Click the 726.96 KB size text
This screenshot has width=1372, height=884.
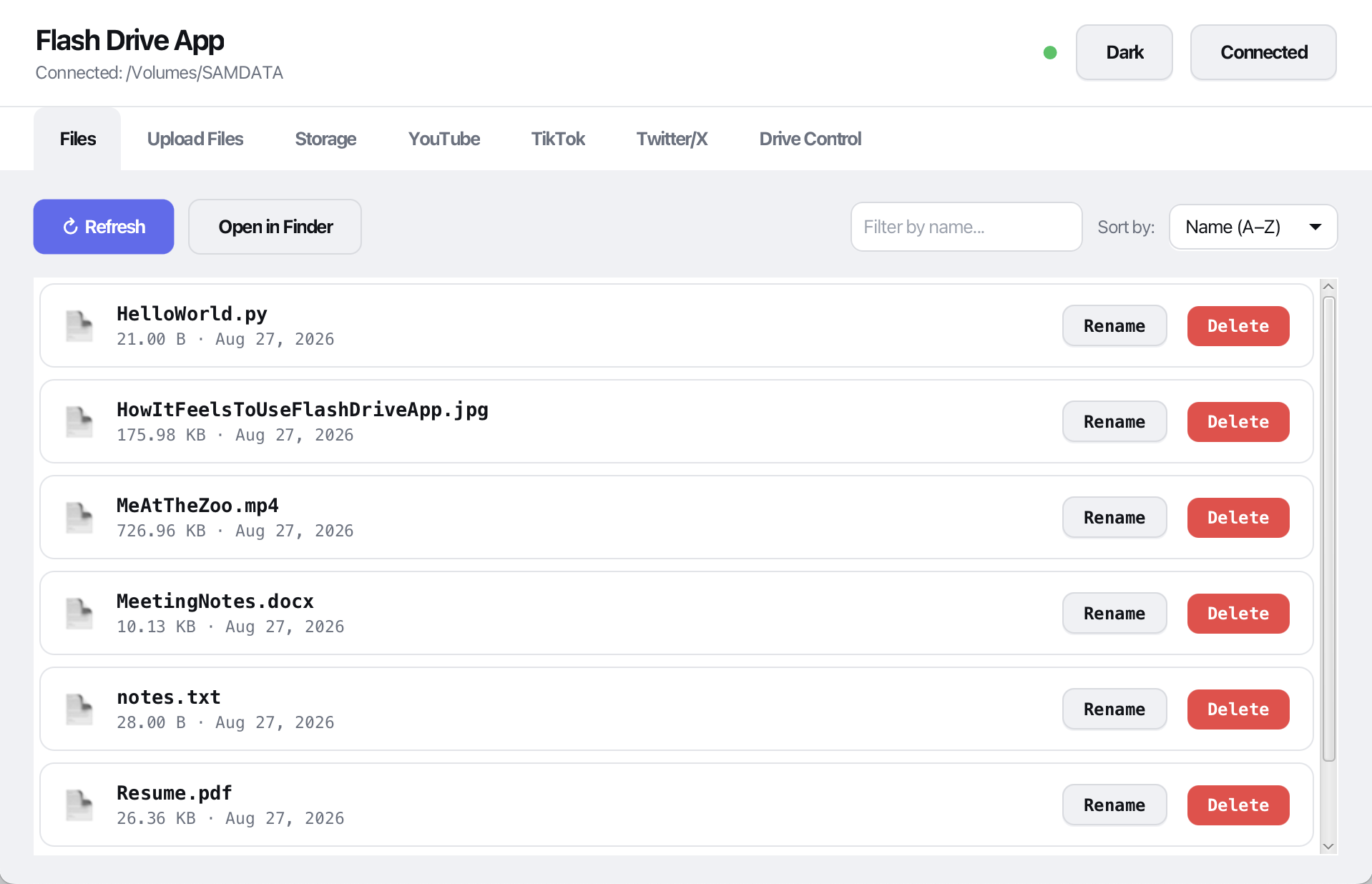(x=161, y=531)
